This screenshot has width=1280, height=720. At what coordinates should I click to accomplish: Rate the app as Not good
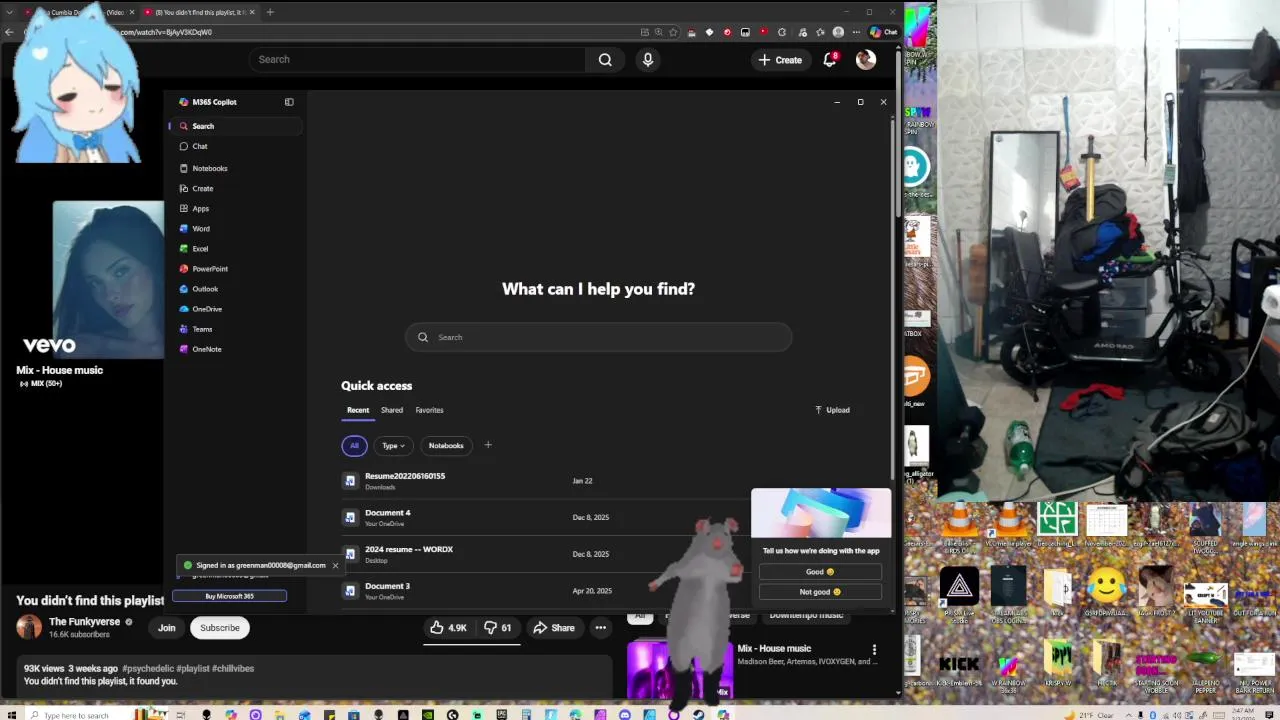[820, 592]
